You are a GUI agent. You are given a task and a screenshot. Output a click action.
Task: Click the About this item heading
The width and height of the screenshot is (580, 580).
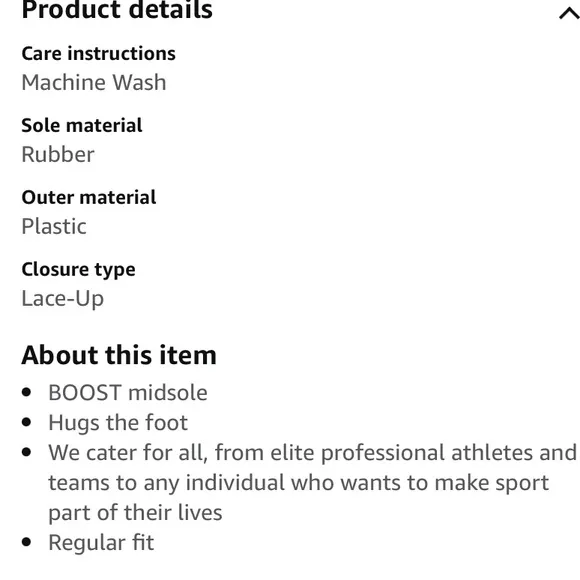click(119, 355)
